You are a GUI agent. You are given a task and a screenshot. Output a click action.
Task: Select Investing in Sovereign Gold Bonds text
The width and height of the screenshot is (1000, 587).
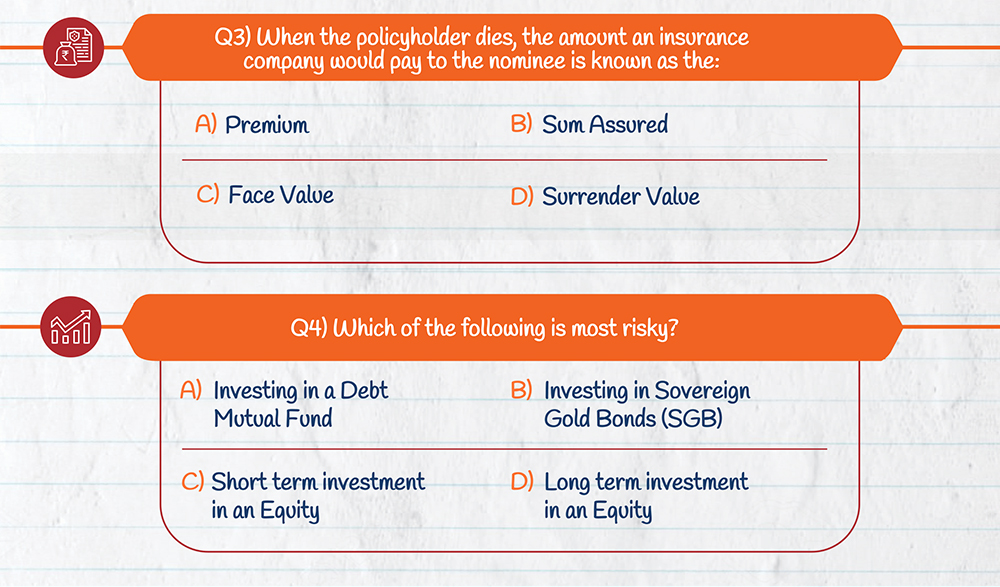click(646, 404)
